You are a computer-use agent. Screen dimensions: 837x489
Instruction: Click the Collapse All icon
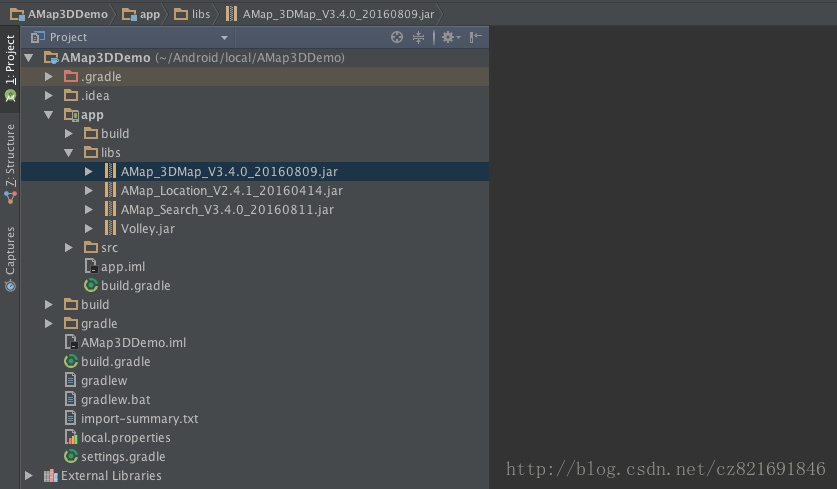coord(418,37)
